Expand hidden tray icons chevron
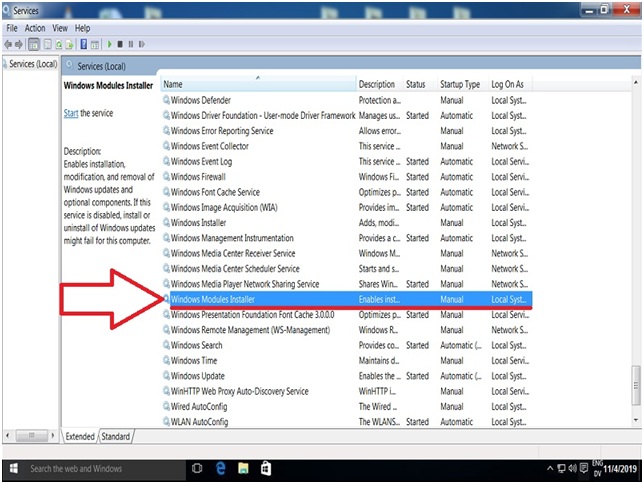Screen dimensions: 644x484 point(550,468)
